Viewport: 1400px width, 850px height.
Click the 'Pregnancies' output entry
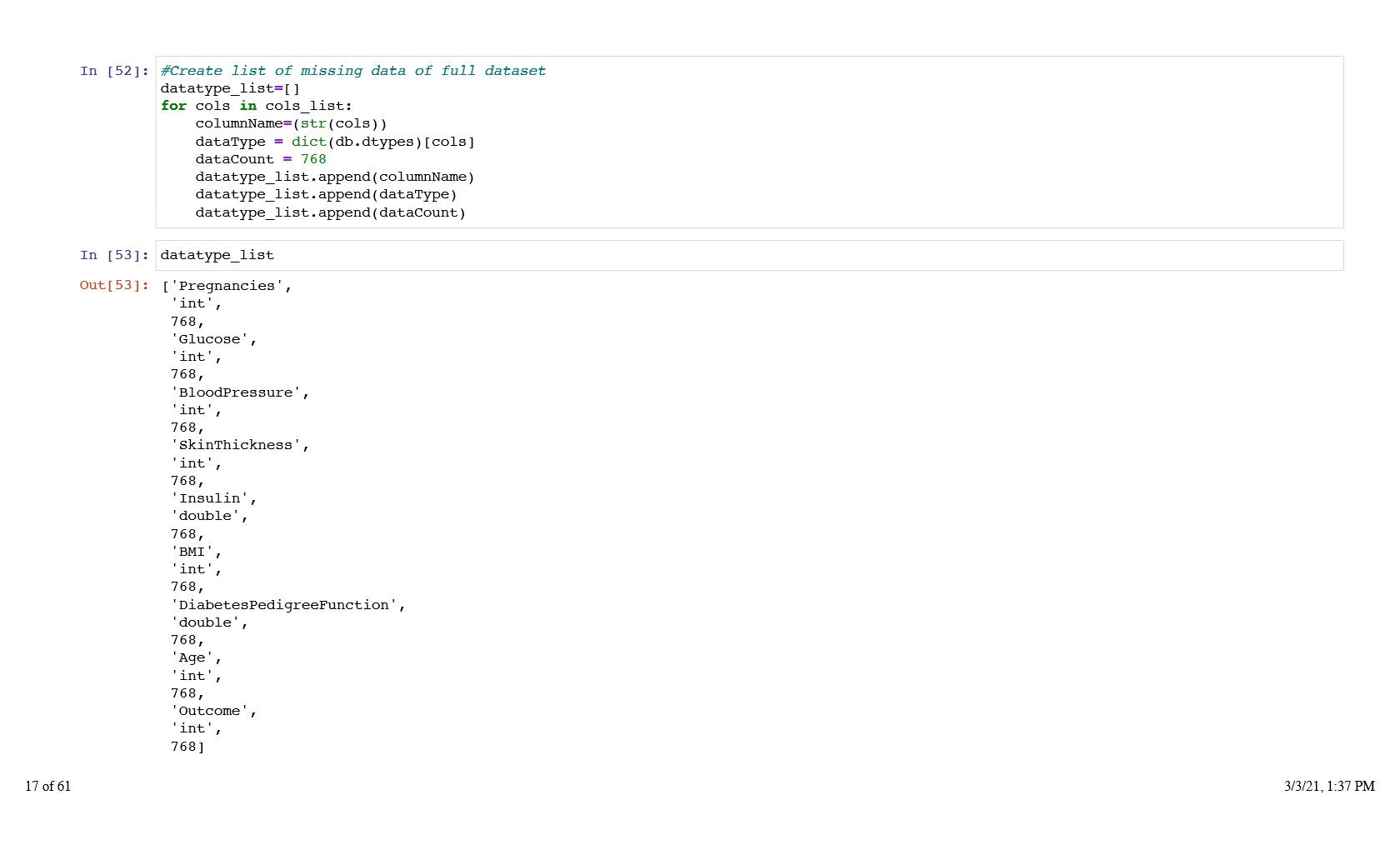coord(227,286)
